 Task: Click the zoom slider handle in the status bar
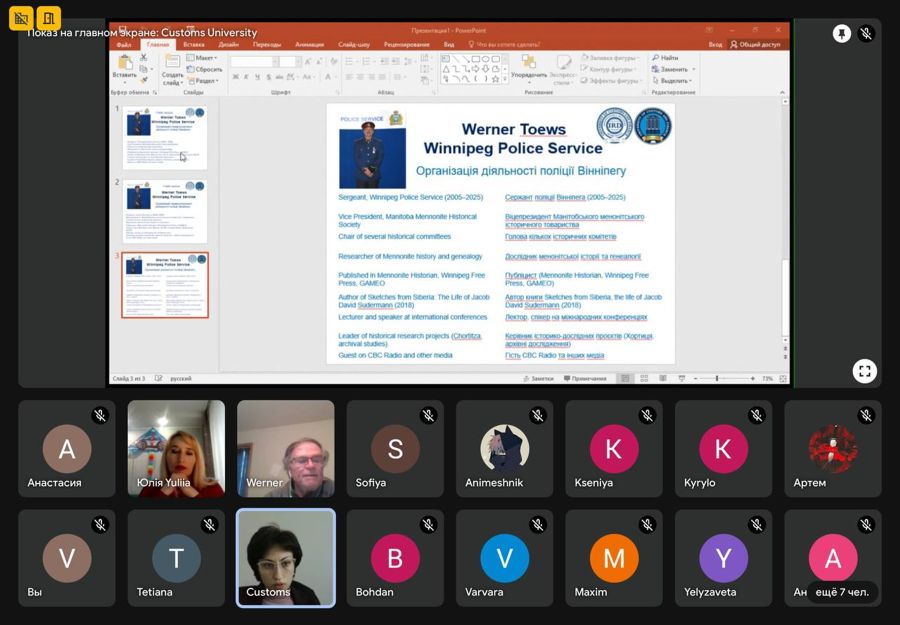(x=717, y=378)
